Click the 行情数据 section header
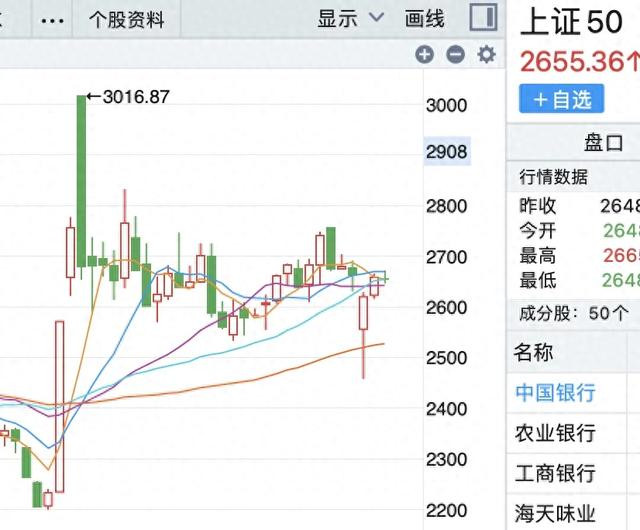 coord(553,177)
